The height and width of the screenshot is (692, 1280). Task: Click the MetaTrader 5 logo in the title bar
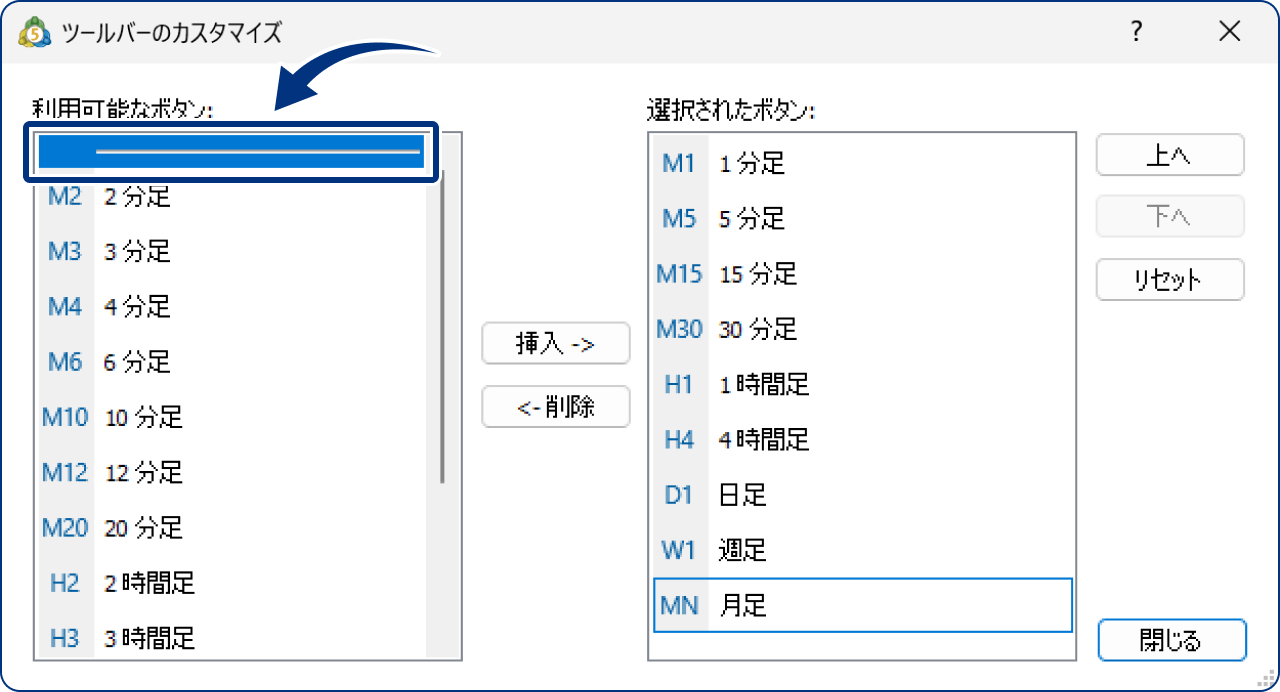click(x=36, y=31)
